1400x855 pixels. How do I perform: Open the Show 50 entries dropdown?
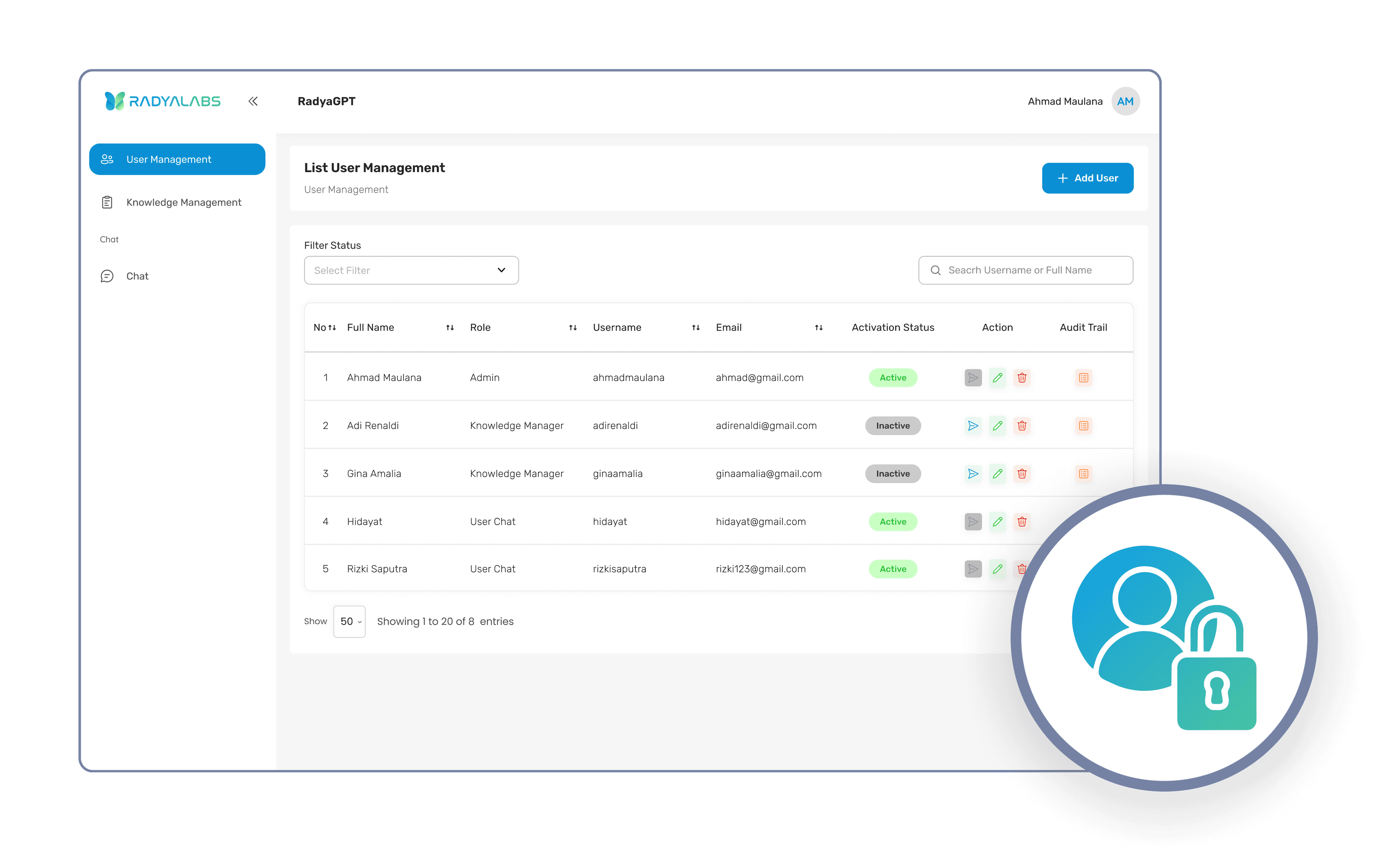[349, 622]
